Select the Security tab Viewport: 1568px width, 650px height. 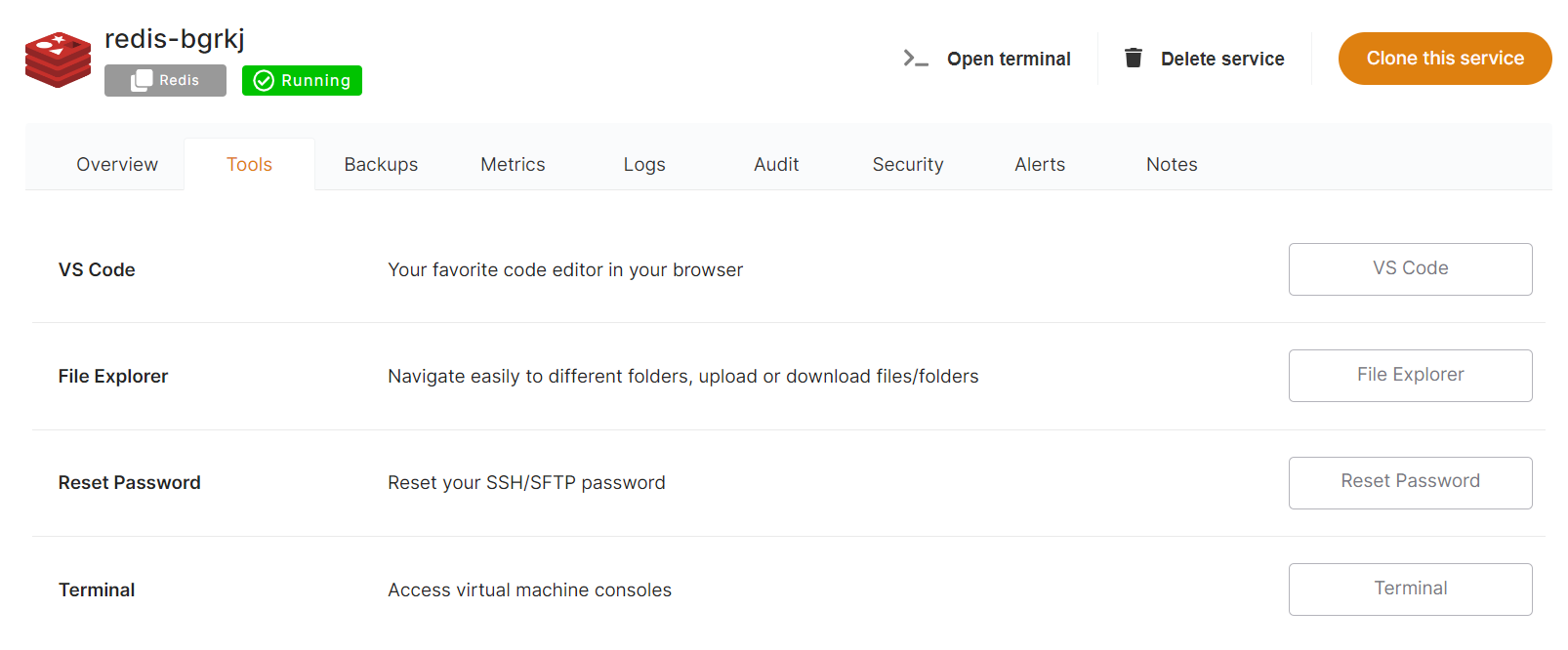[908, 164]
